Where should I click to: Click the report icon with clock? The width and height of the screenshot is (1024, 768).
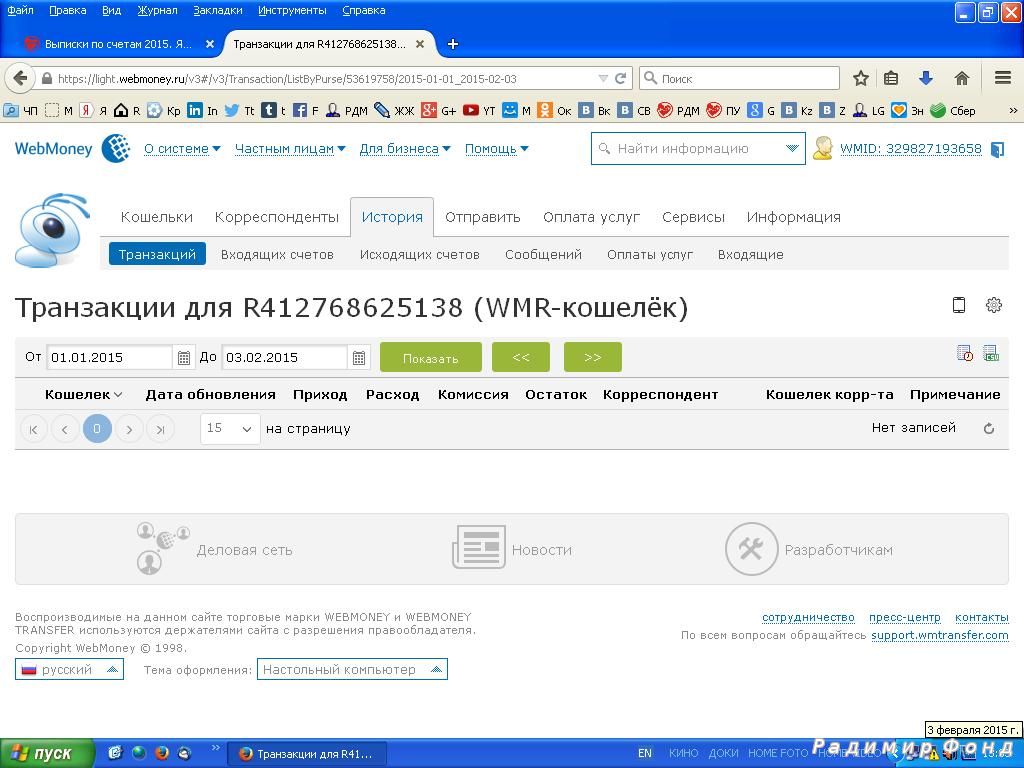[x=965, y=353]
